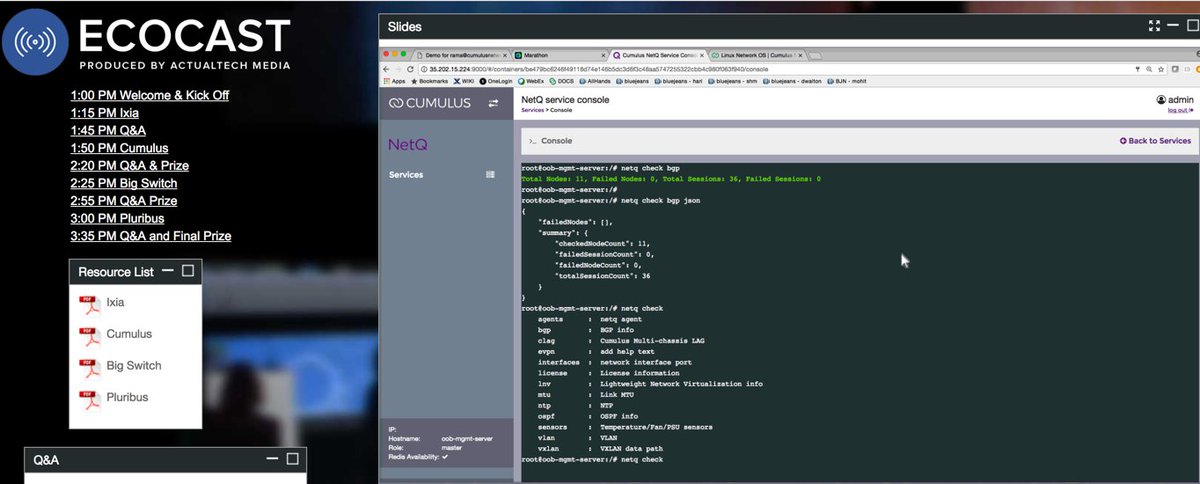Open 2:20 PM Q&A & Prize link
Image resolution: width=1200 pixels, height=484 pixels.
click(x=130, y=165)
